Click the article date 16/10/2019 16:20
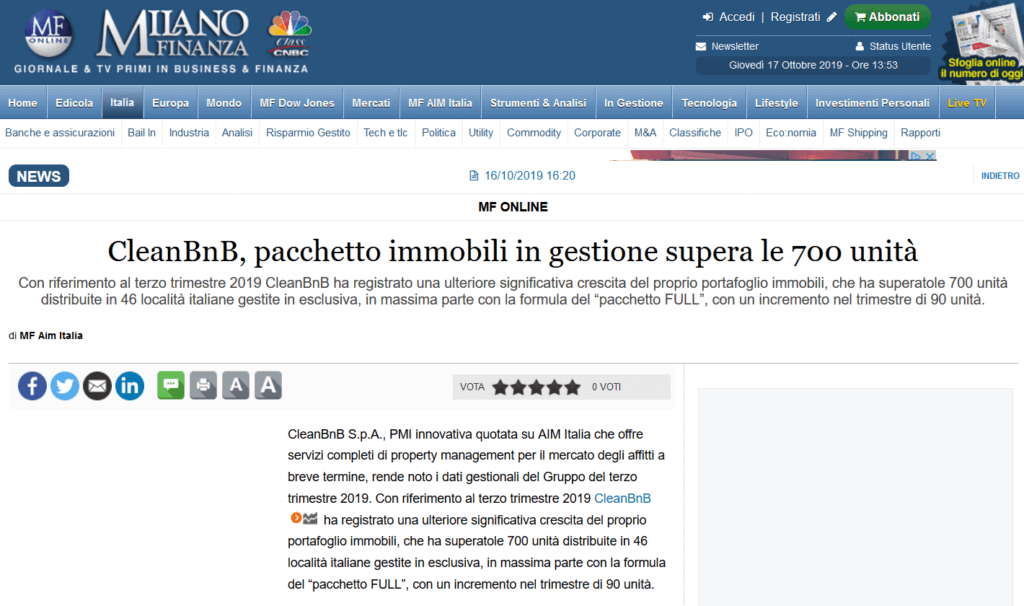Screen dimensions: 1024x606 530,176
